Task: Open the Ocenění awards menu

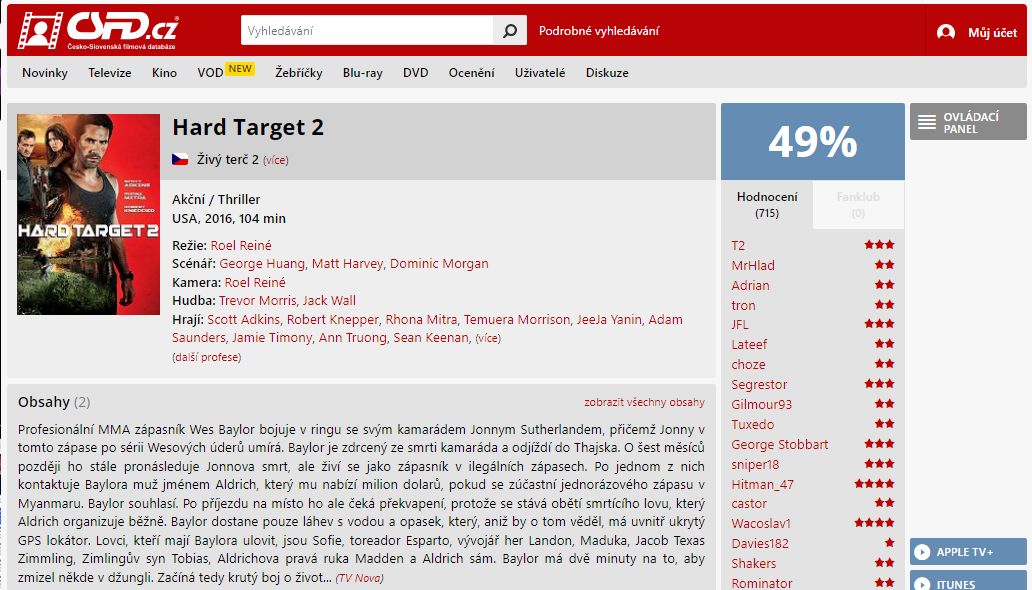Action: coord(471,72)
